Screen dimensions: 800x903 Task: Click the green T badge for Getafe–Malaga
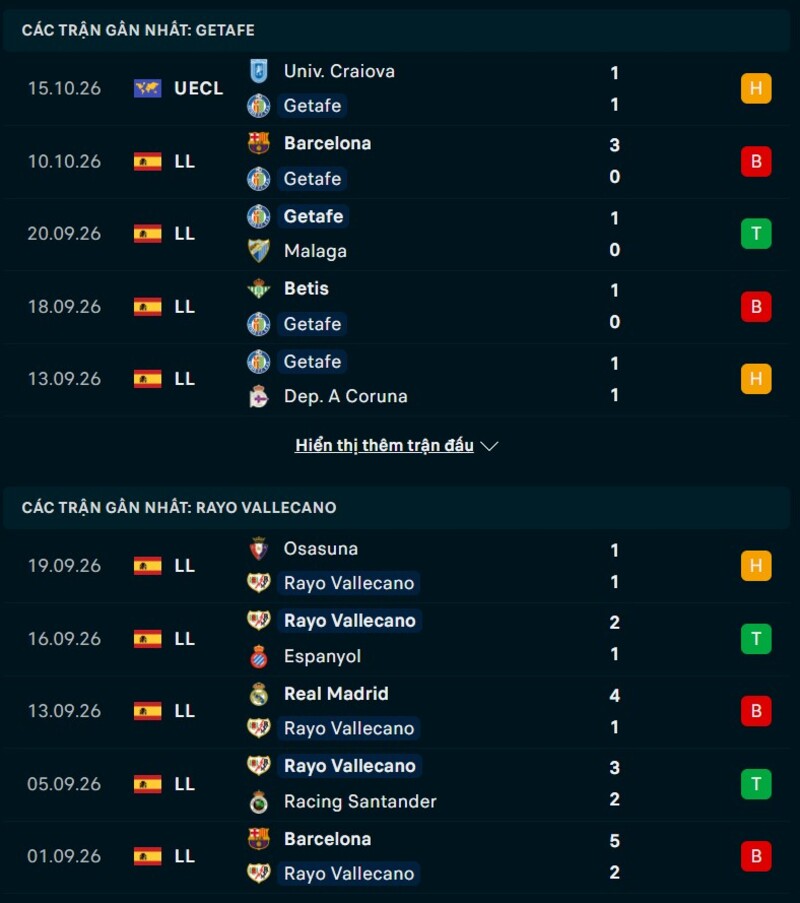click(756, 234)
